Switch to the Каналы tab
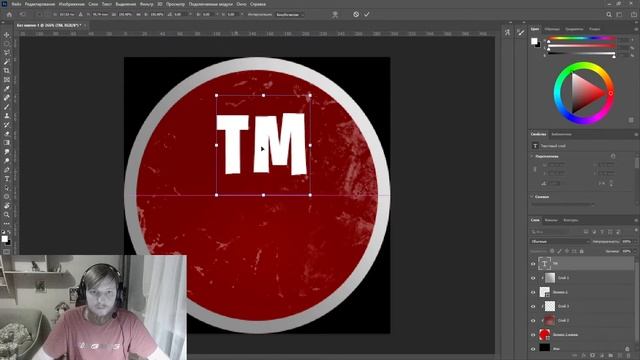 tap(551, 220)
